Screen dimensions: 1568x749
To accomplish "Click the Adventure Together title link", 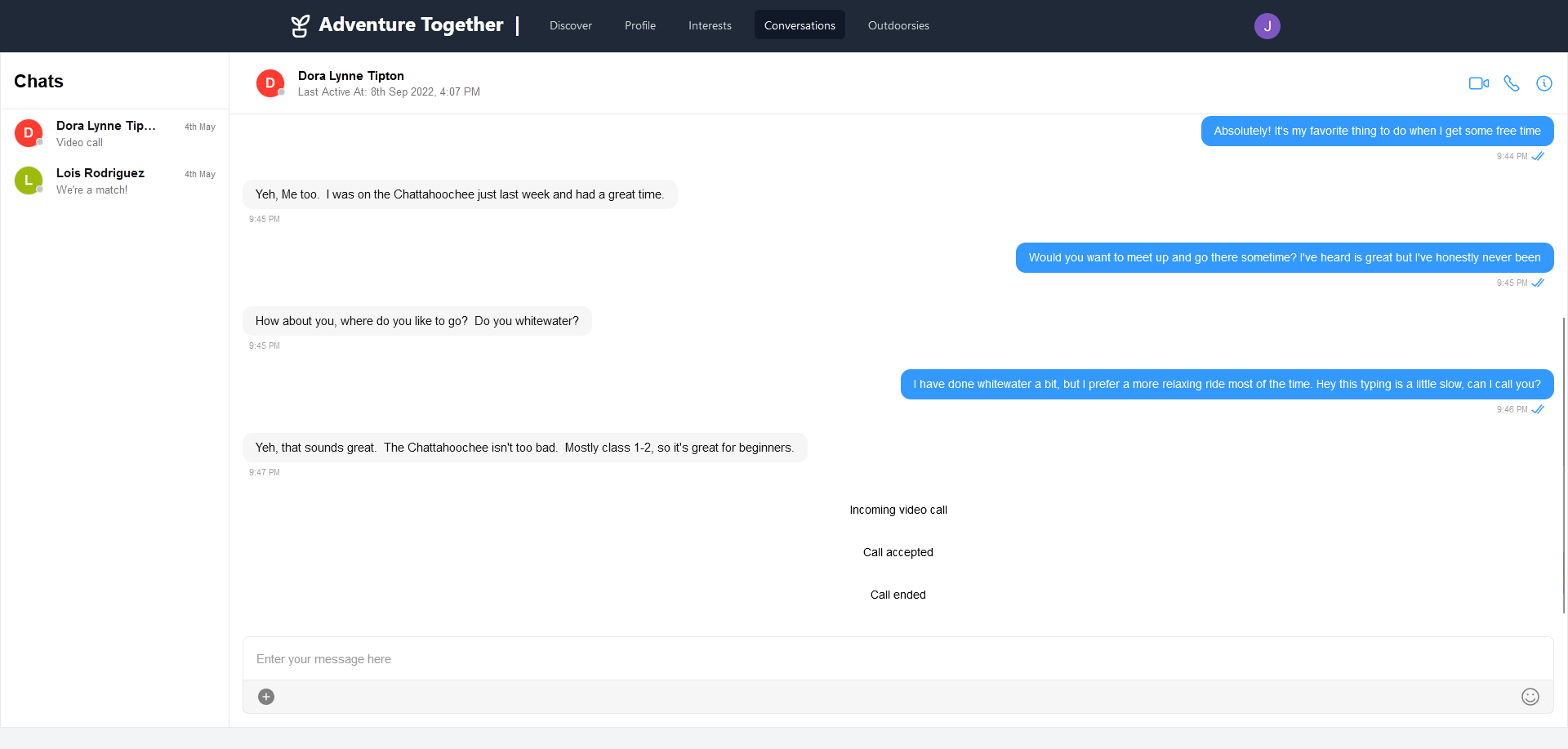I will pyautogui.click(x=411, y=25).
